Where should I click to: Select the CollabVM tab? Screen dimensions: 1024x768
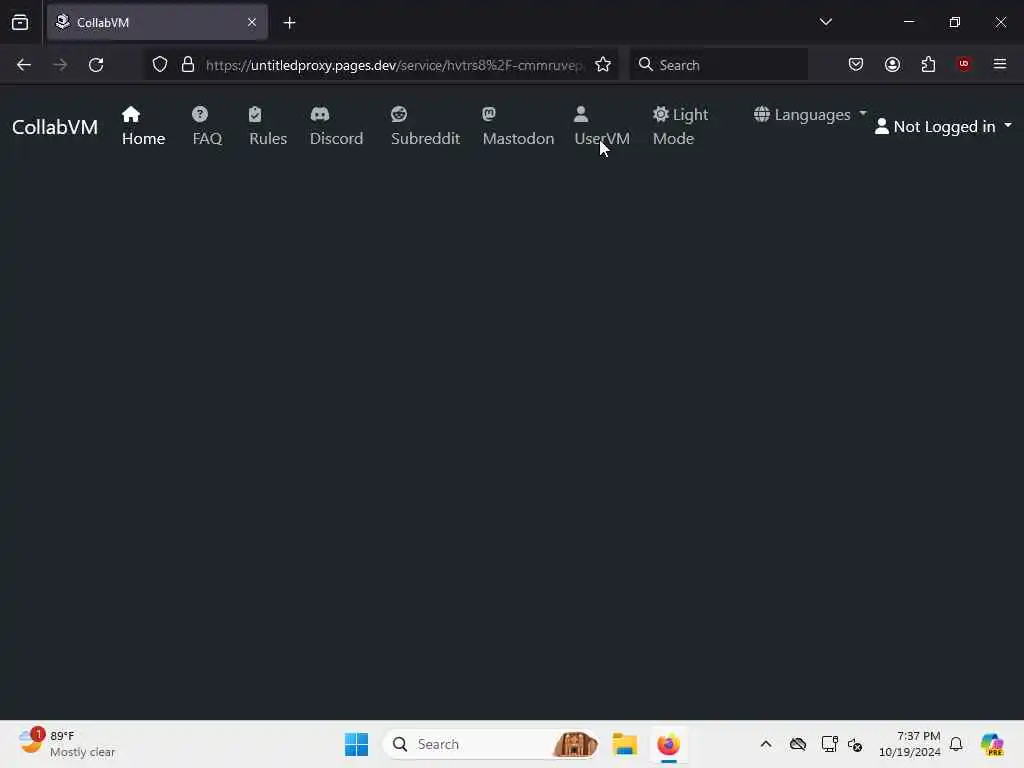coord(157,22)
